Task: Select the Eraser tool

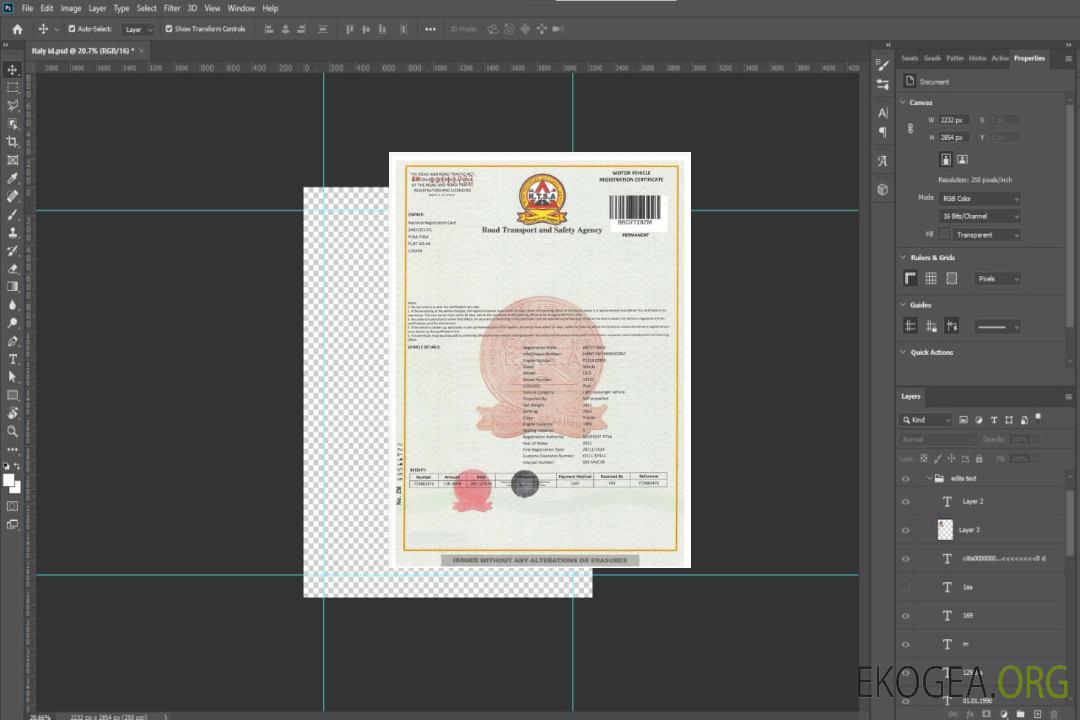Action: click(x=13, y=268)
